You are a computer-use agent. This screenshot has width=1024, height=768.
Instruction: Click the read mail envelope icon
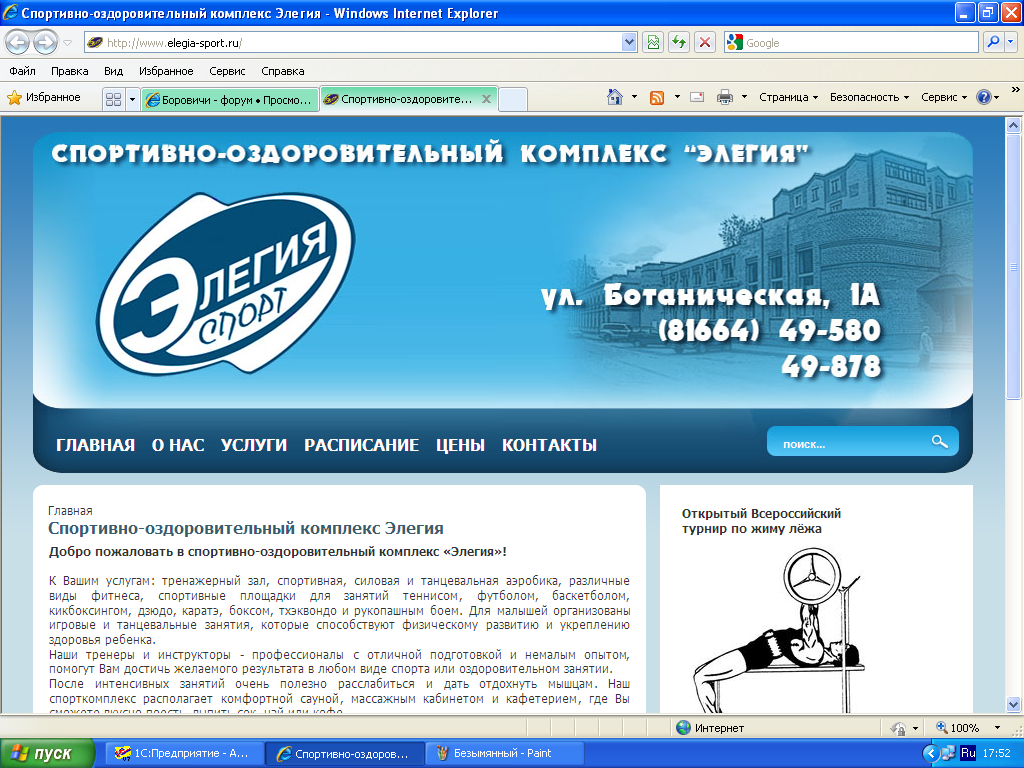pos(697,97)
